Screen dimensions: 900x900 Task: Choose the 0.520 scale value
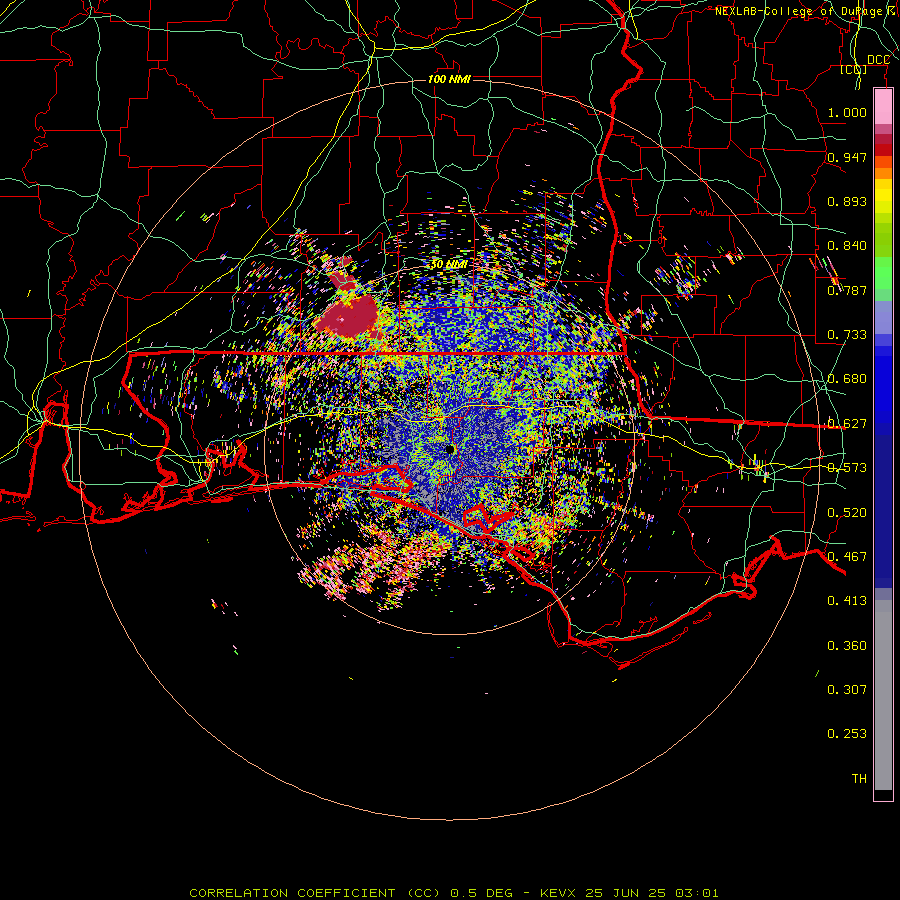847,513
